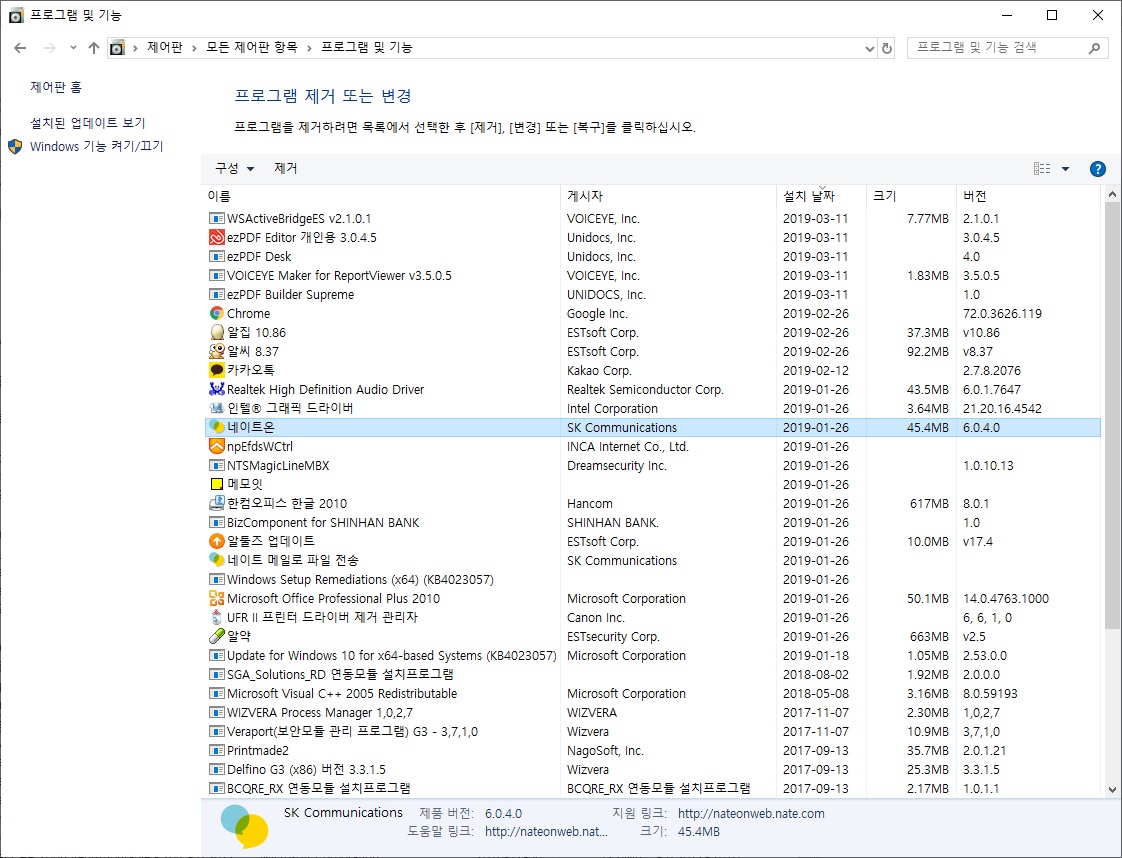
Task: Open the truncated 도움말 링크 URL
Action: (546, 832)
